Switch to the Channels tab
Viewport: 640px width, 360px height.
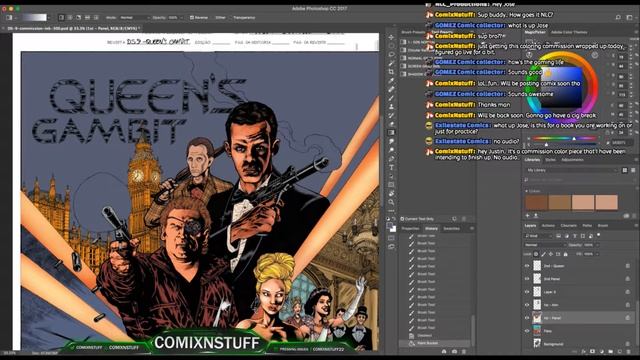(x=569, y=225)
